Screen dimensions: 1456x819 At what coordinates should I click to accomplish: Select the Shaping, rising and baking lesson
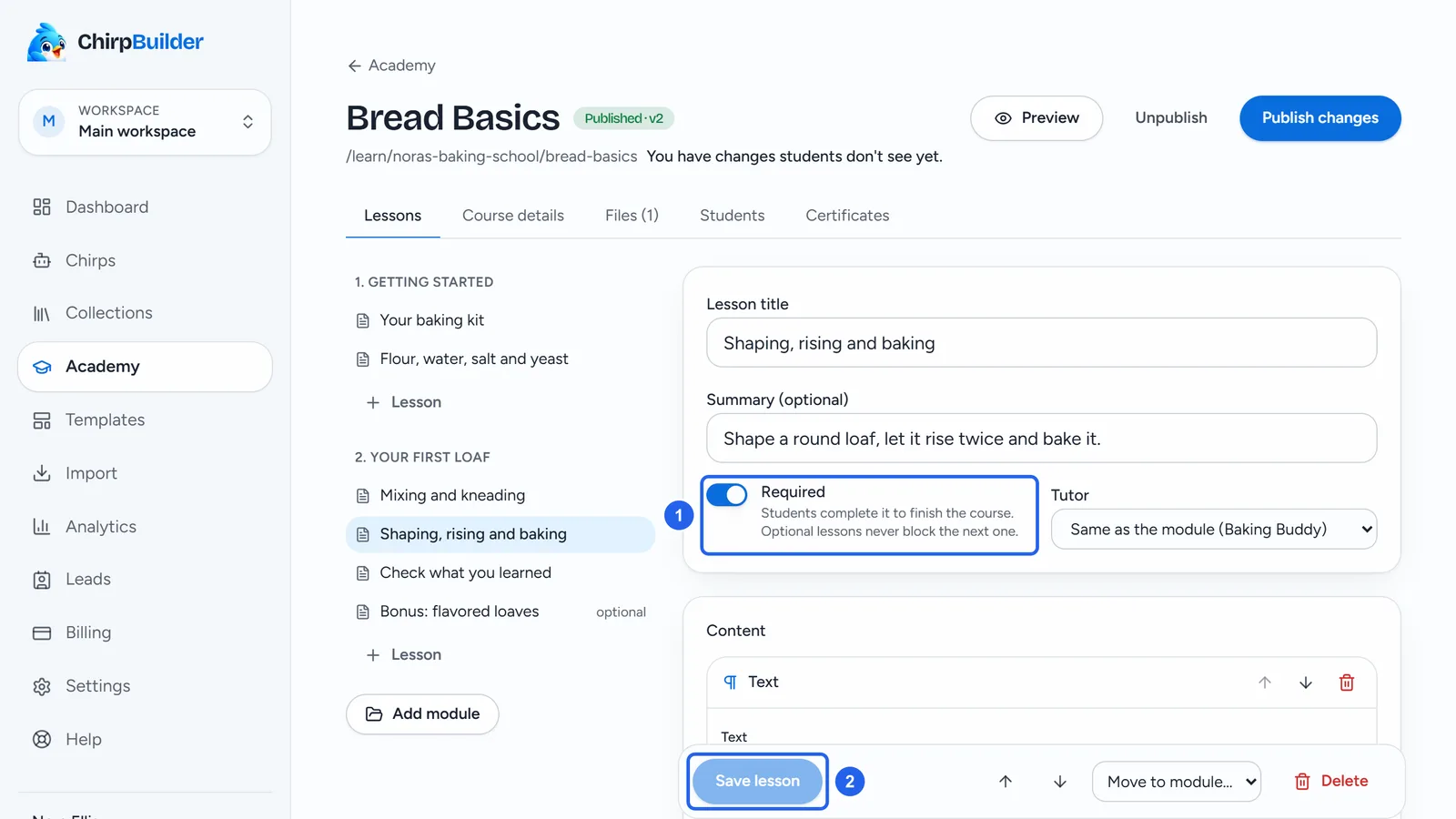500,534
